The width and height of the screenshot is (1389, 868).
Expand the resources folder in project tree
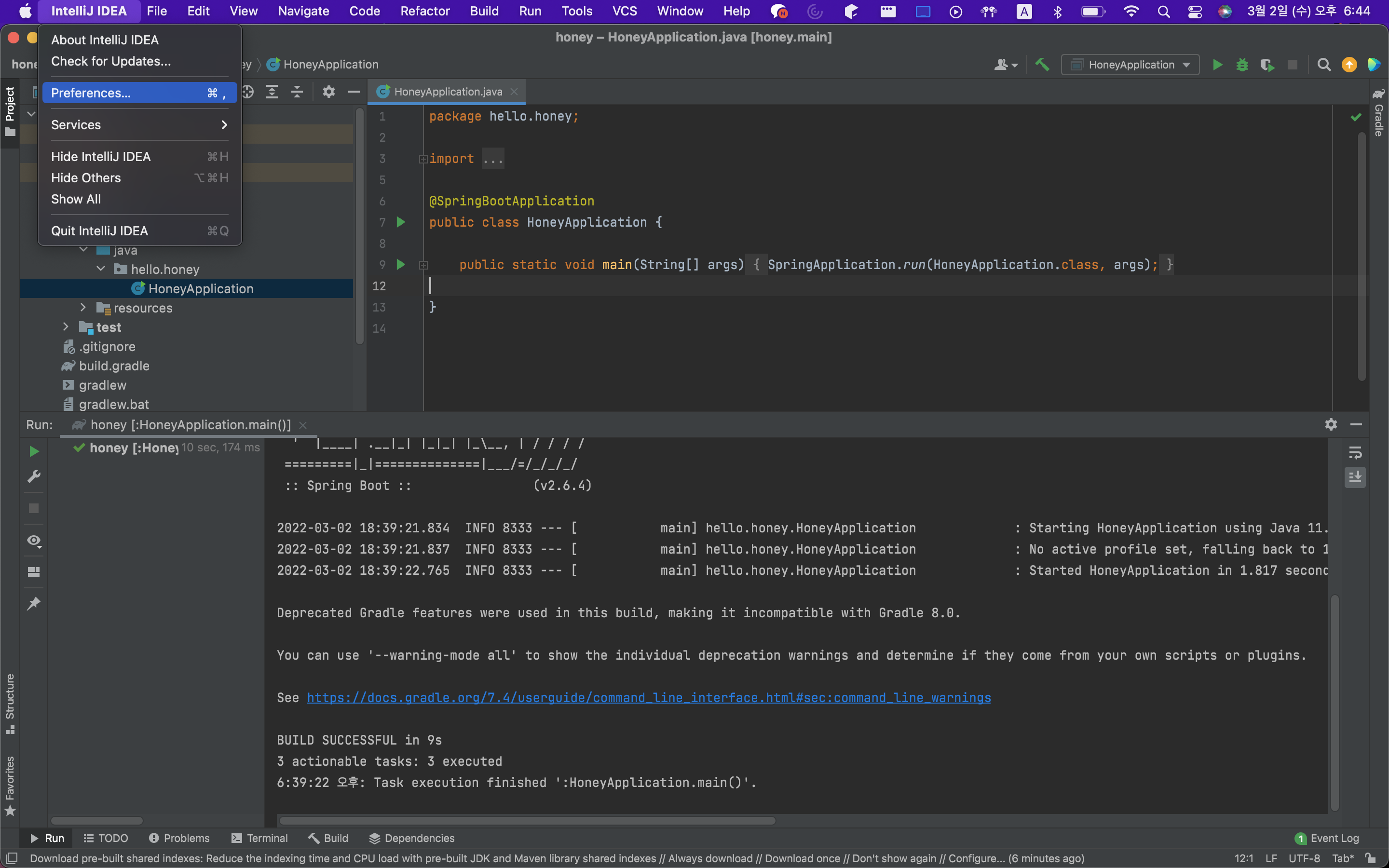coord(82,308)
